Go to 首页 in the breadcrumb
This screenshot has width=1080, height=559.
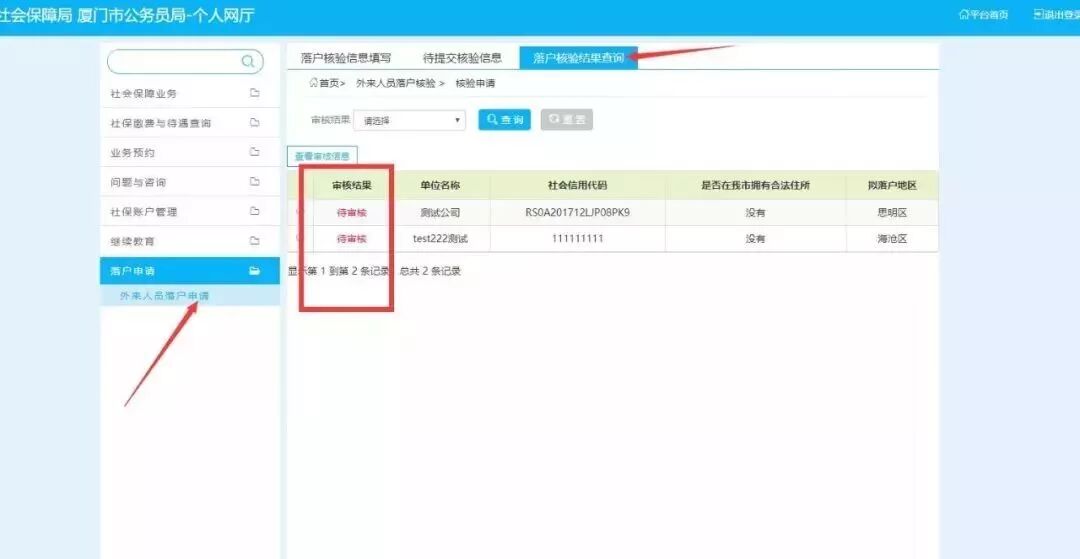(x=328, y=83)
